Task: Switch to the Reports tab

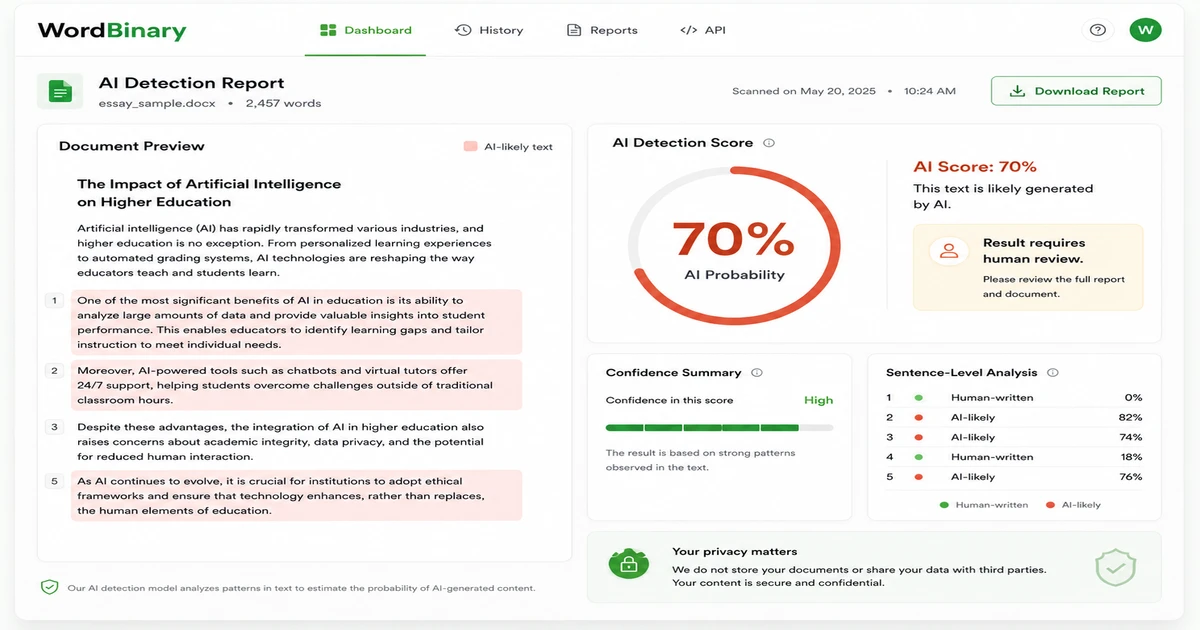Action: (602, 30)
